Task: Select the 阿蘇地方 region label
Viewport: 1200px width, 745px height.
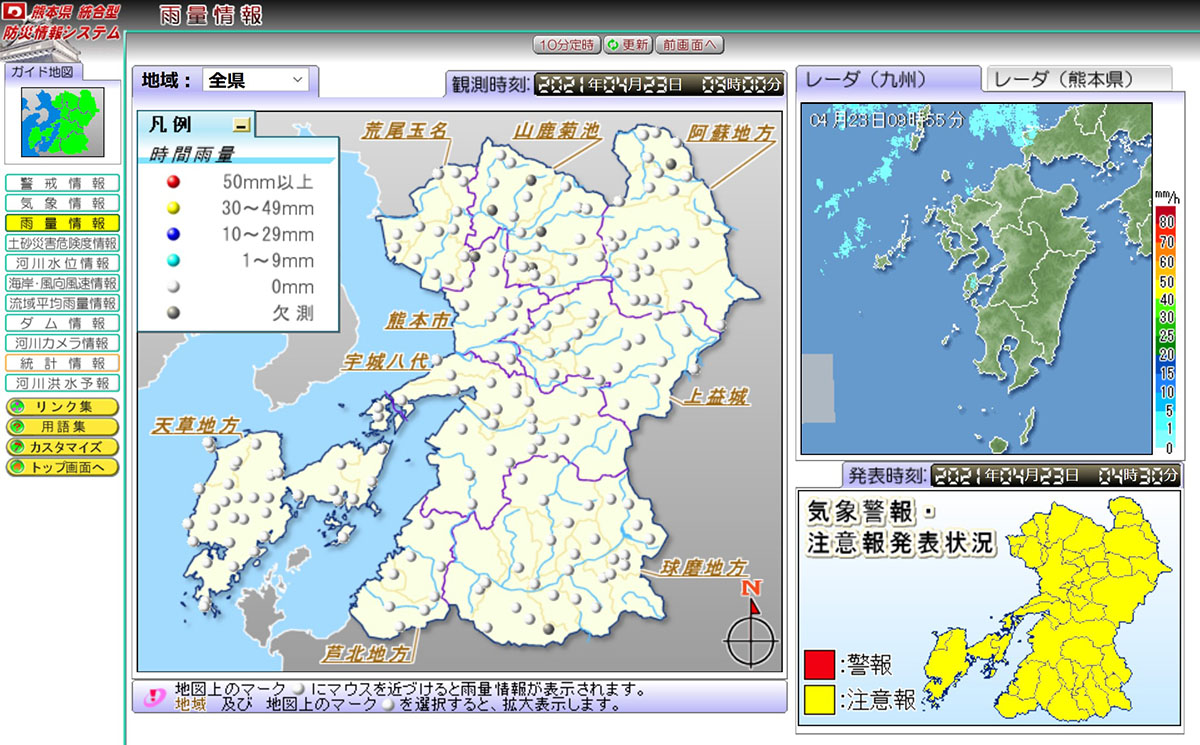Action: (731, 133)
